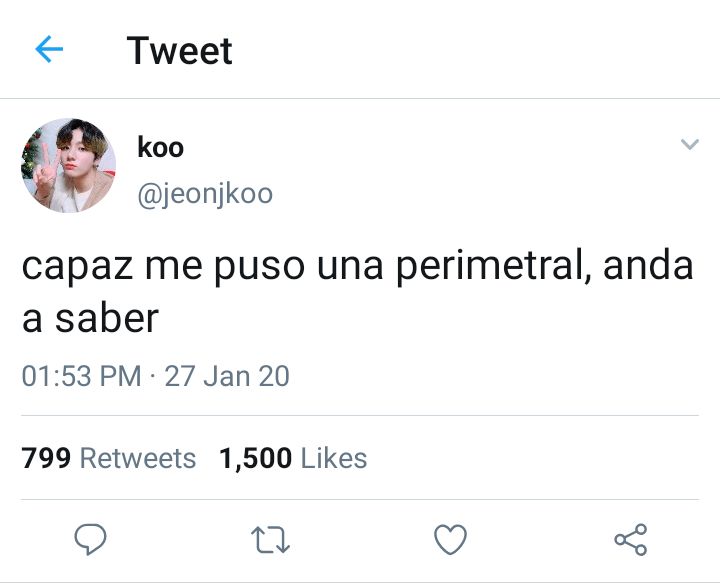View the list of 1,500 Likes
The height and width of the screenshot is (585, 720).
[x=293, y=458]
